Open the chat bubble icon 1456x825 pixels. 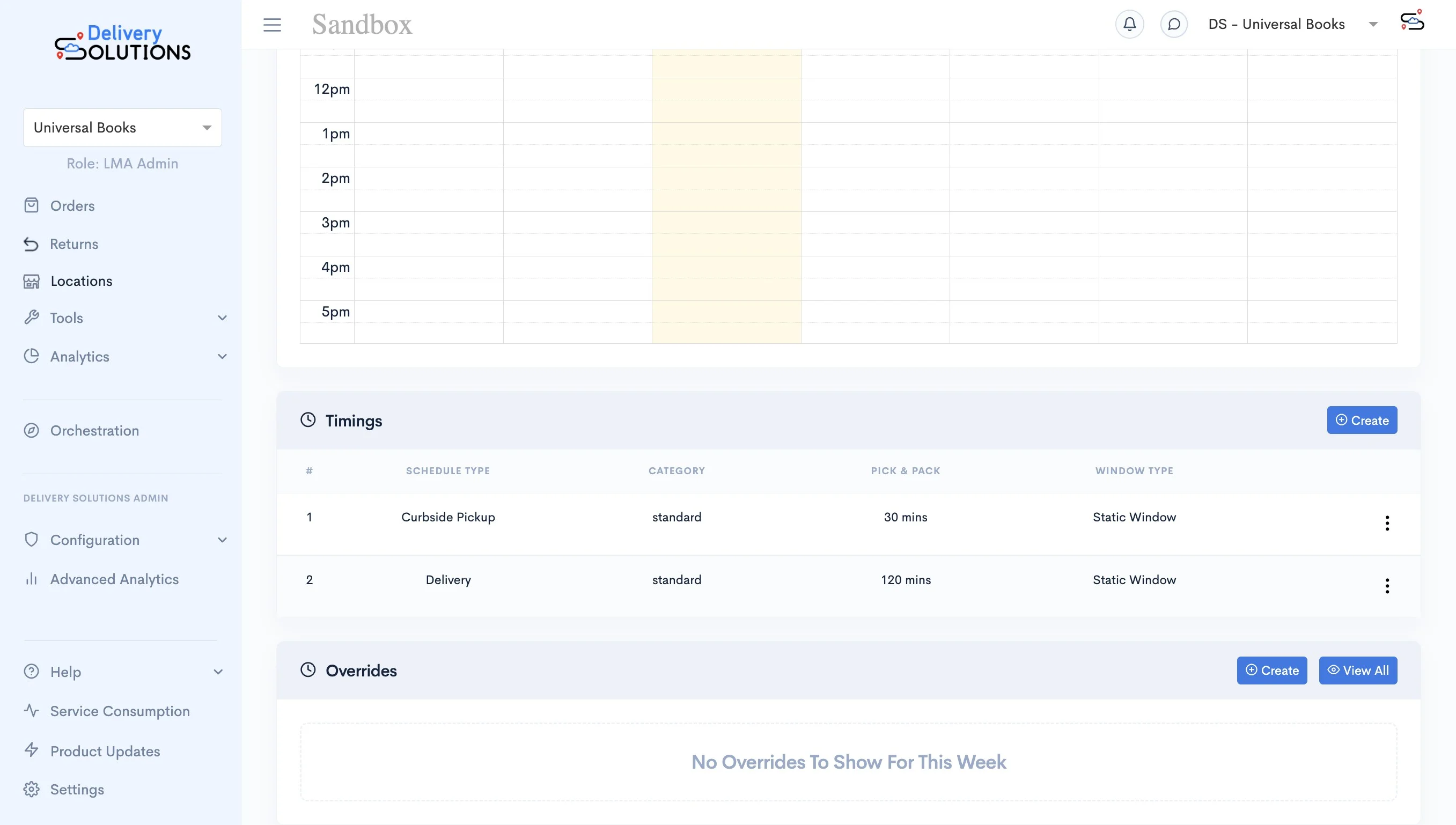(1173, 24)
